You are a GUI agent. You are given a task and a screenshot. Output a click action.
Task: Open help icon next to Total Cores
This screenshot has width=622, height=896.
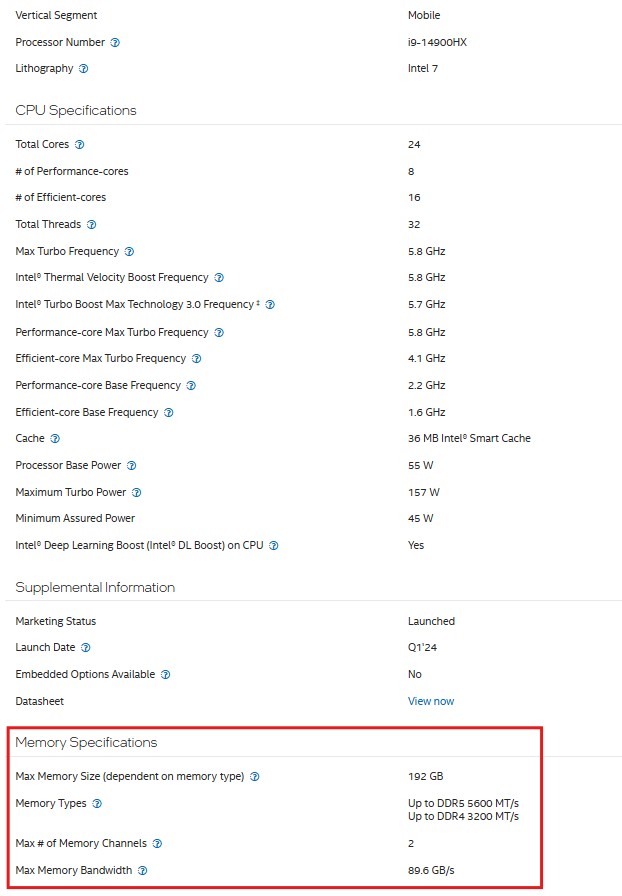(79, 145)
